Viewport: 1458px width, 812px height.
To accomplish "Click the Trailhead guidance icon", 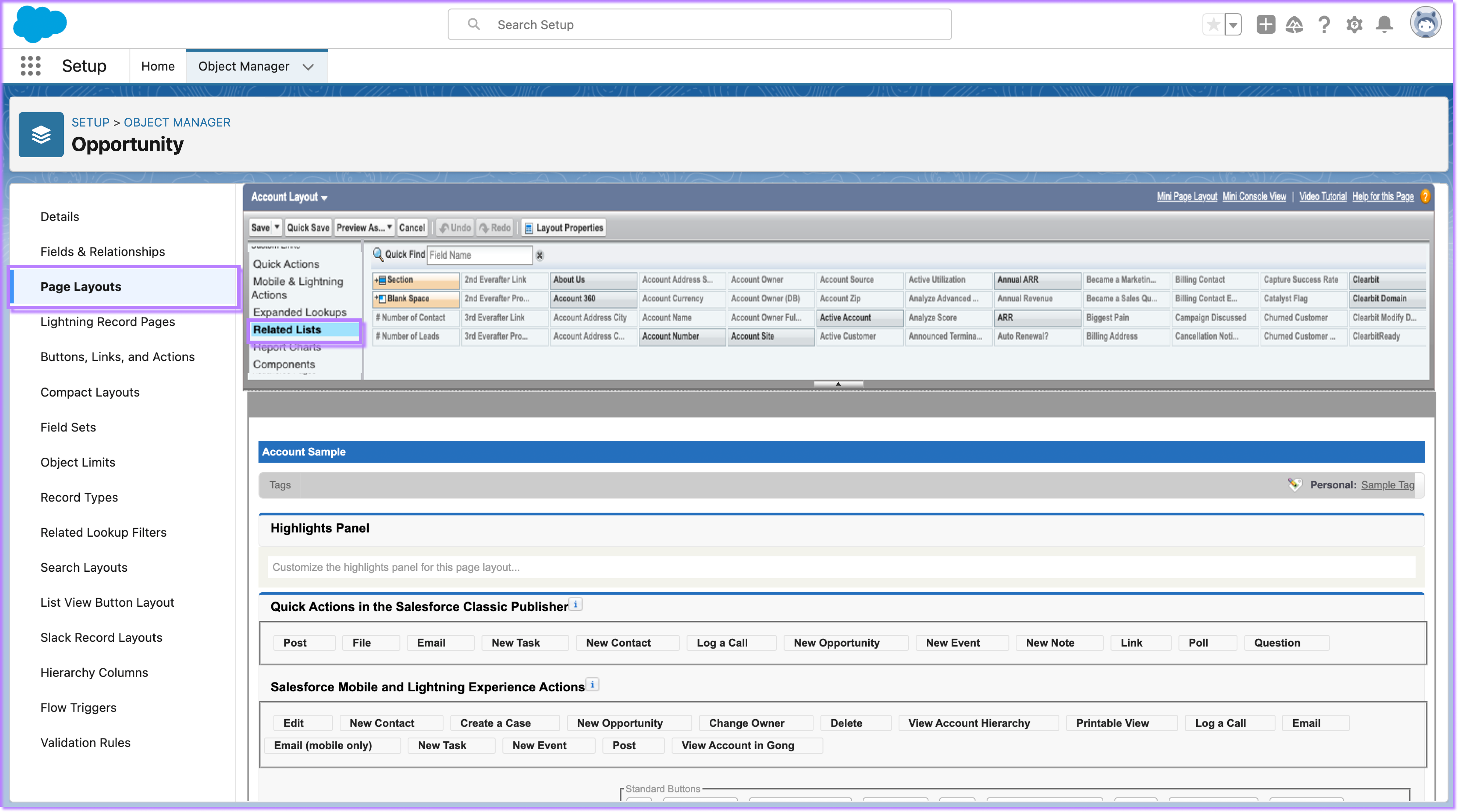I will (1295, 24).
